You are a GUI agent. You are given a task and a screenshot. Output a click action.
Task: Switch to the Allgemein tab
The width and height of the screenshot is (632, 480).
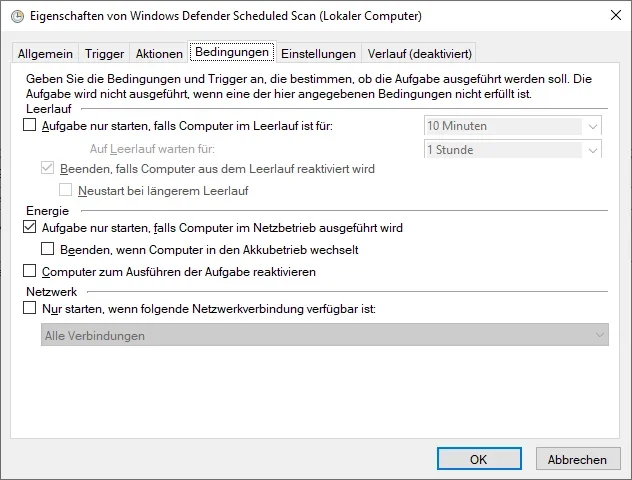tap(46, 53)
